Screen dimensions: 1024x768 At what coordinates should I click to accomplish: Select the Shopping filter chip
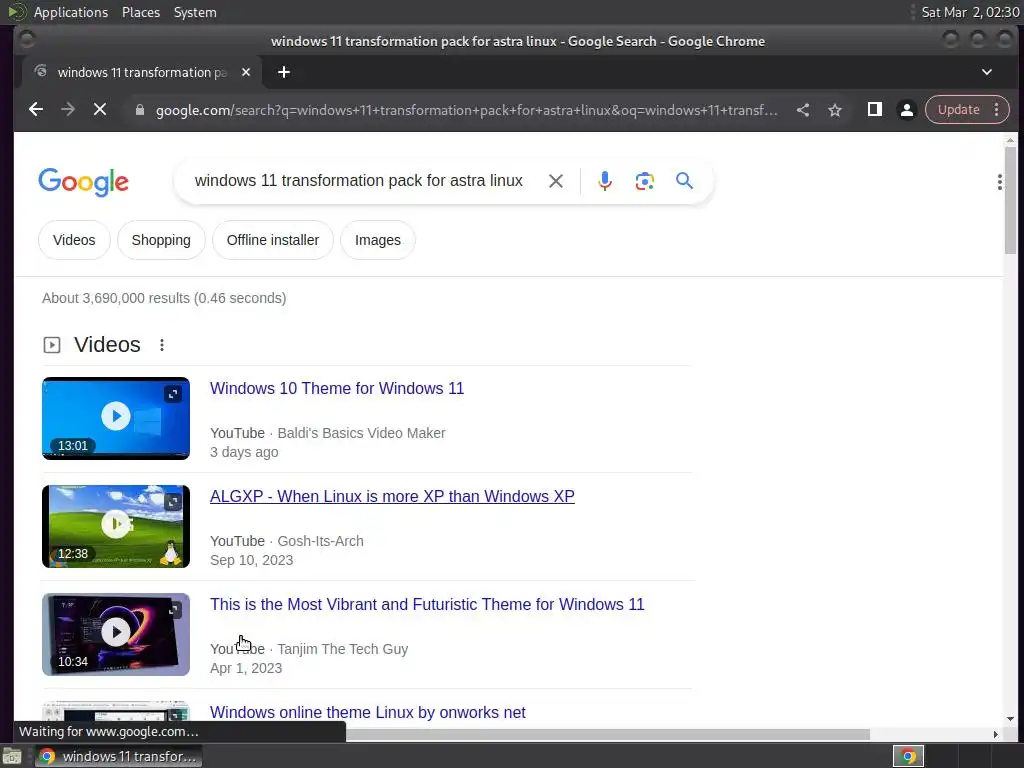tap(161, 240)
